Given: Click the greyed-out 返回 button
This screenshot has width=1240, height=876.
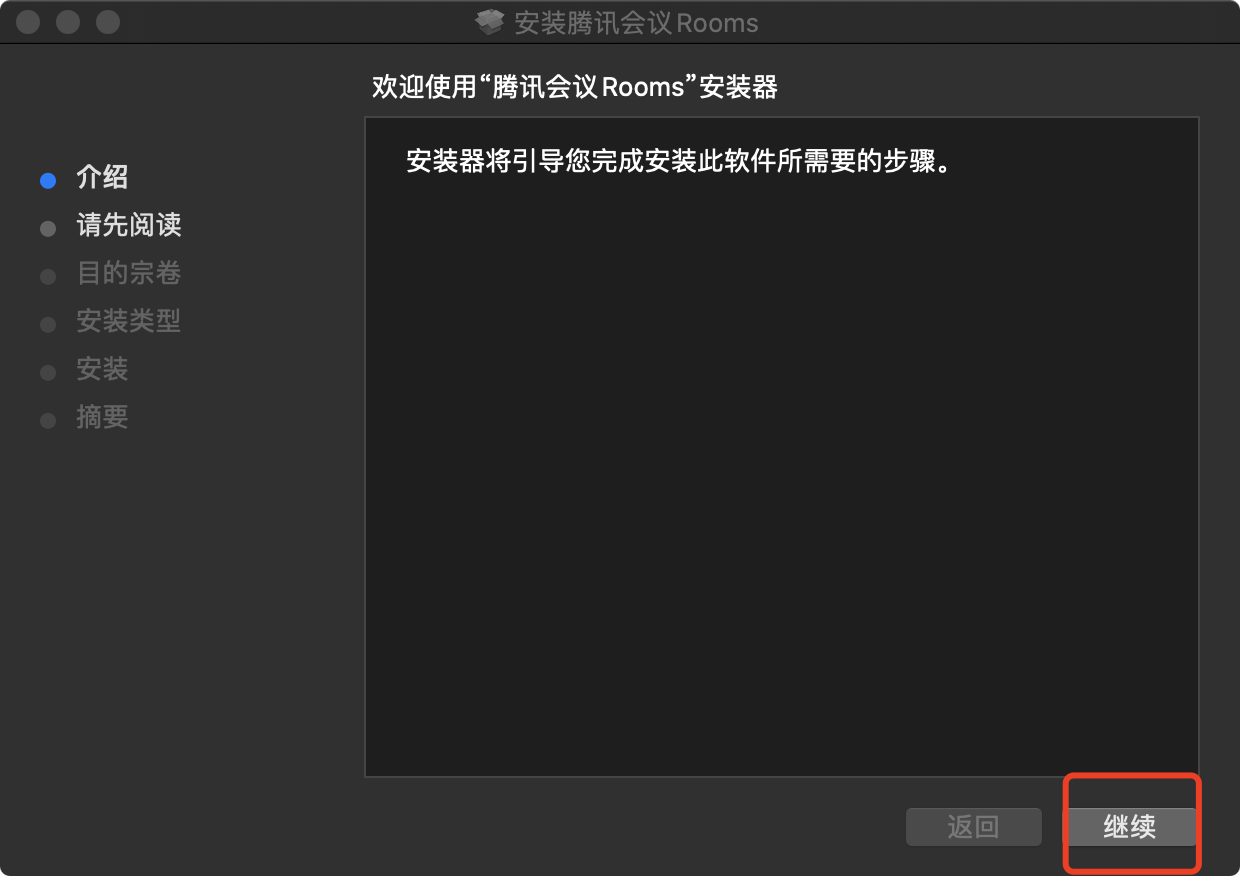Looking at the screenshot, I should [x=974, y=827].
